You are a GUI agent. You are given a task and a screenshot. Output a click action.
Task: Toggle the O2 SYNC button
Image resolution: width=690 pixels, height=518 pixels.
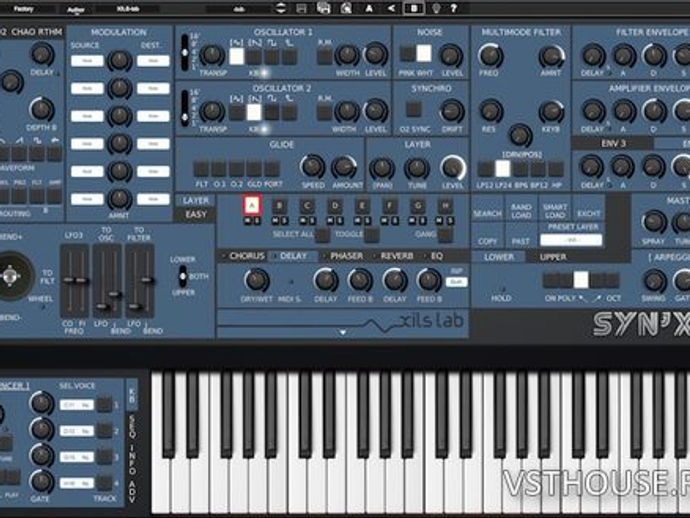coord(413,109)
